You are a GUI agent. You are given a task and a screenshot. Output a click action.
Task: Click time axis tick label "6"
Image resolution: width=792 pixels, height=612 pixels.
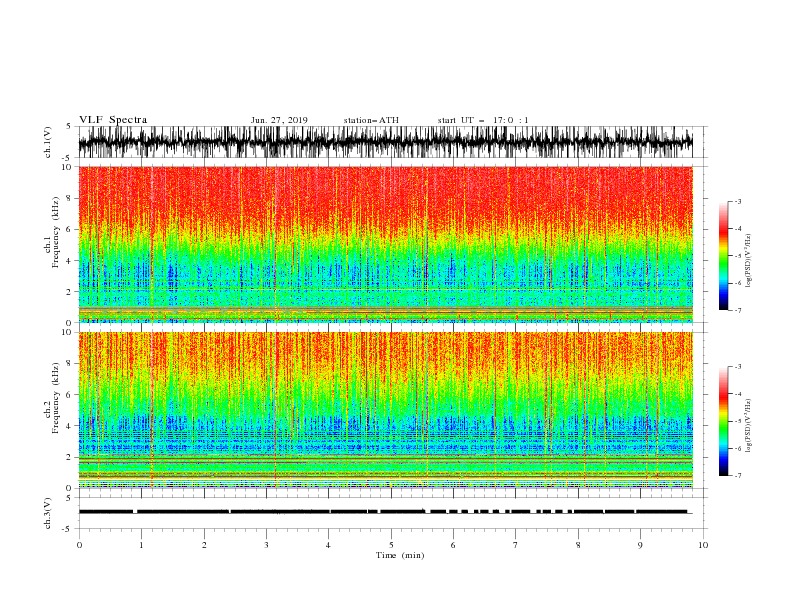(x=453, y=545)
